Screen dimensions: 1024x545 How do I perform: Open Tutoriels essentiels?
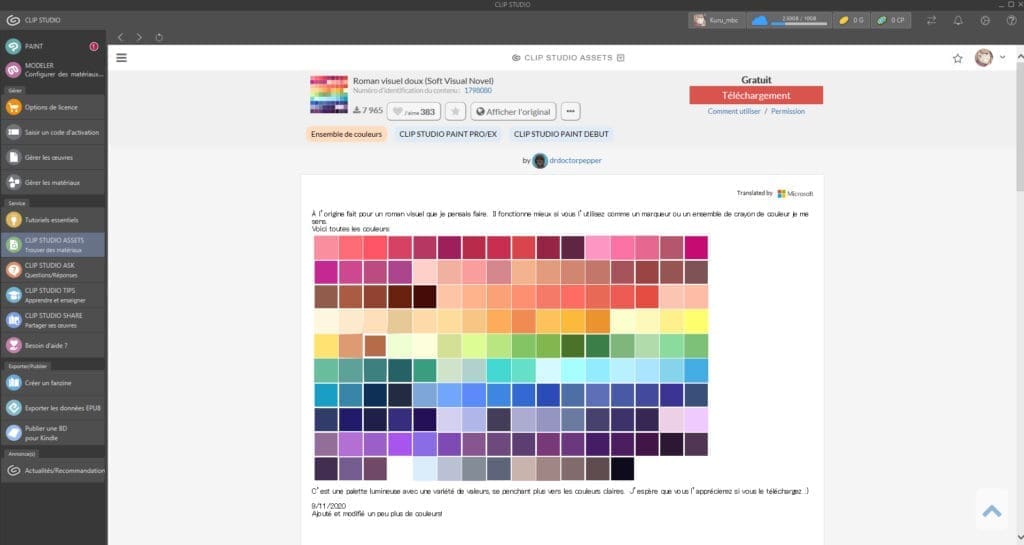[52, 220]
